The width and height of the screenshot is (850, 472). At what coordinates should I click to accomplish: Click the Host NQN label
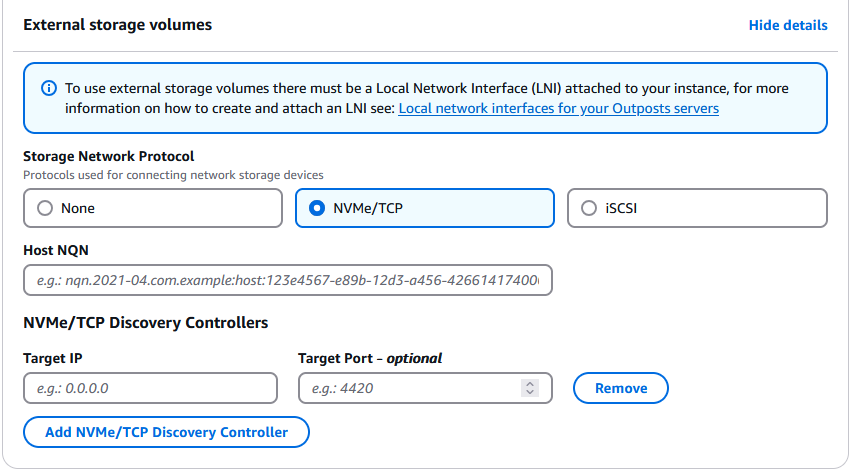pyautogui.click(x=56, y=250)
